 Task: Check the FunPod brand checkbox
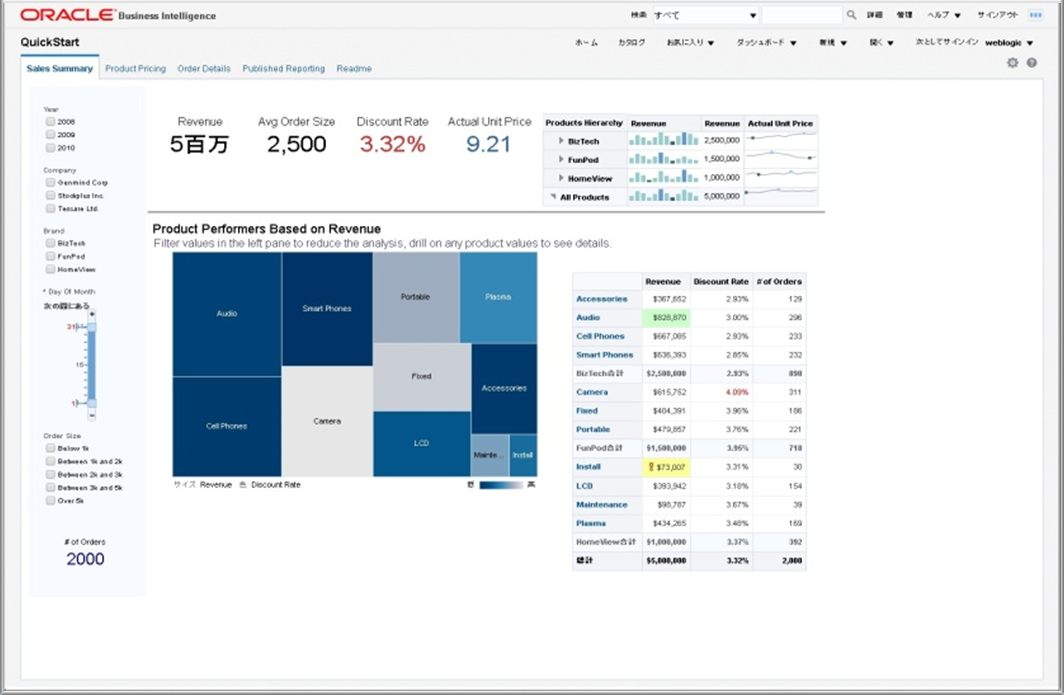[x=50, y=256]
